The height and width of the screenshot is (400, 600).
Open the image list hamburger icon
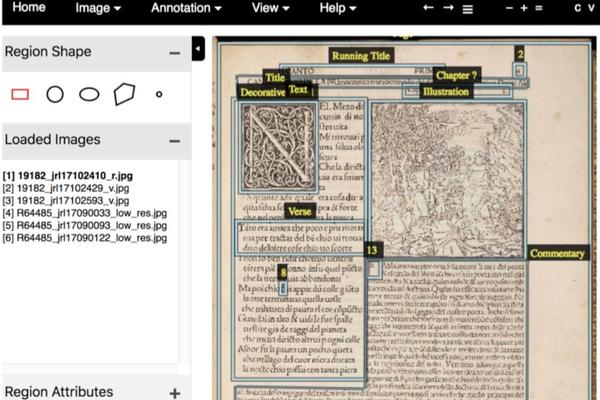click(468, 9)
